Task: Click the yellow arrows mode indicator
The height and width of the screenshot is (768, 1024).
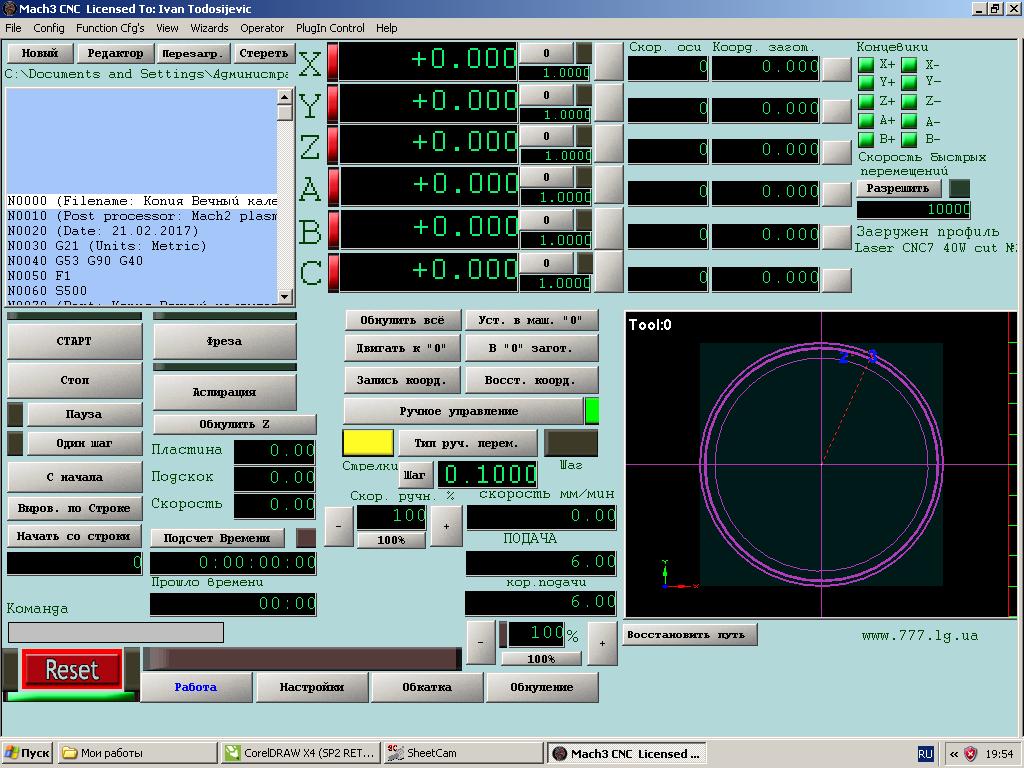Action: pos(368,443)
